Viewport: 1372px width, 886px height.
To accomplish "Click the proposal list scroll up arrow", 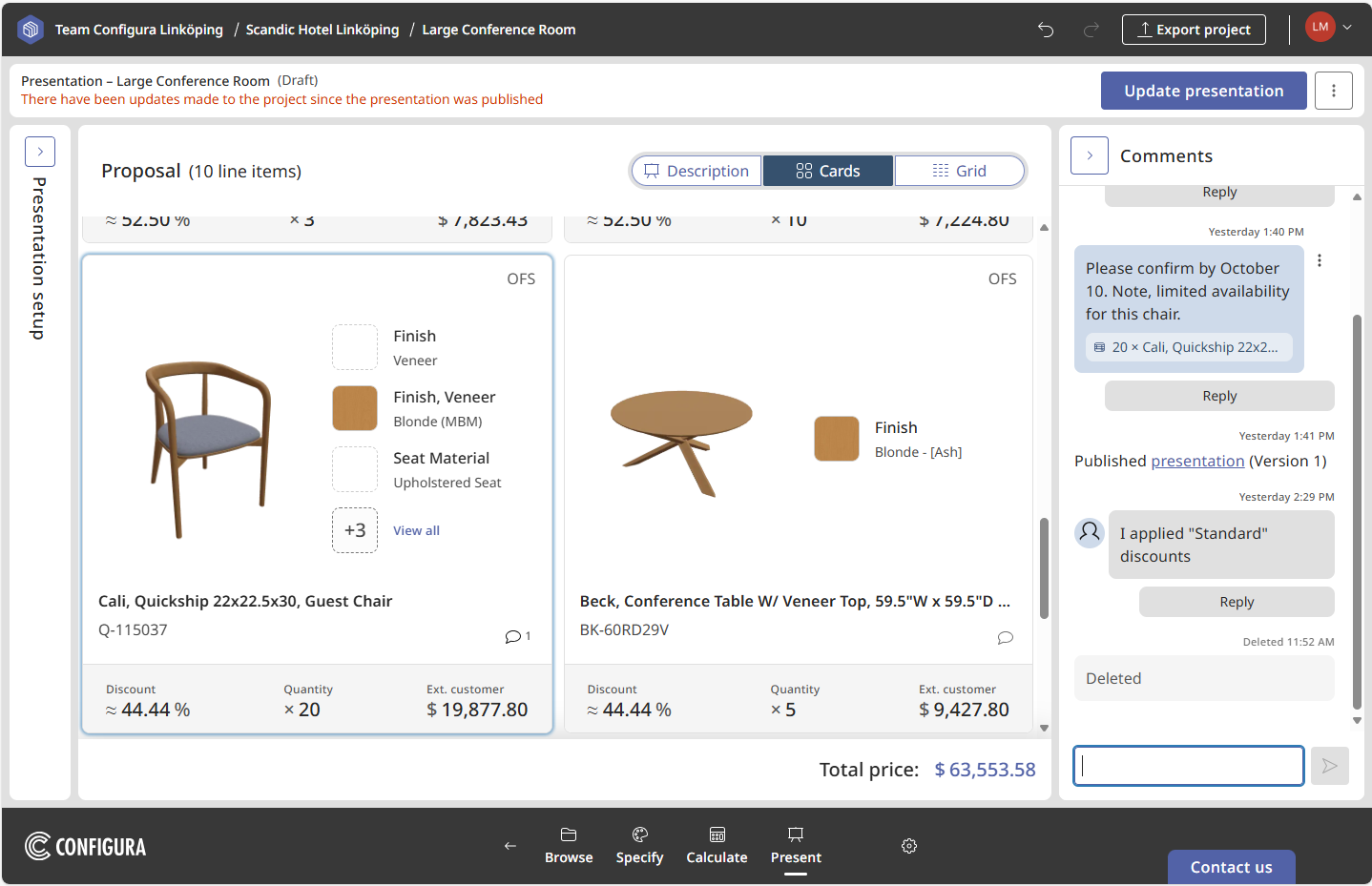I will 1044,227.
